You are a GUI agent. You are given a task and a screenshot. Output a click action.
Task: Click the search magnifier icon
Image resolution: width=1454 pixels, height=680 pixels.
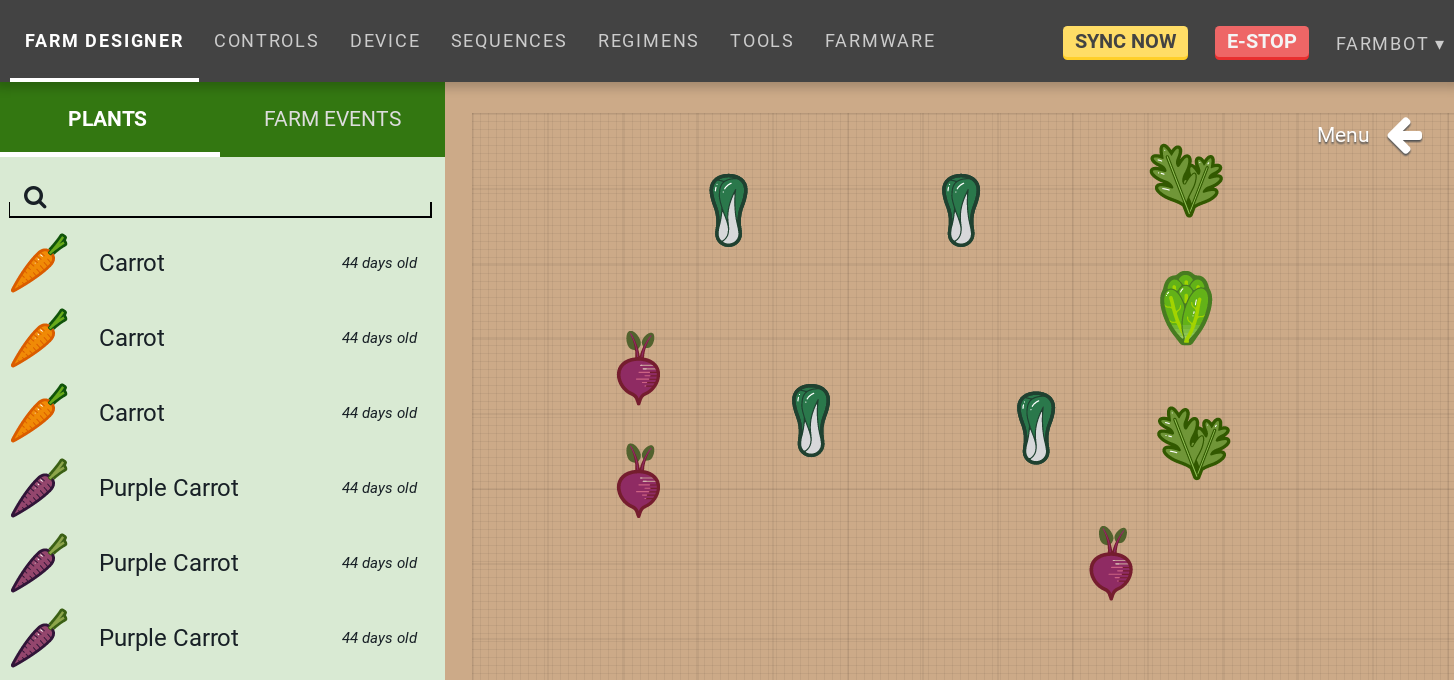pos(35,196)
